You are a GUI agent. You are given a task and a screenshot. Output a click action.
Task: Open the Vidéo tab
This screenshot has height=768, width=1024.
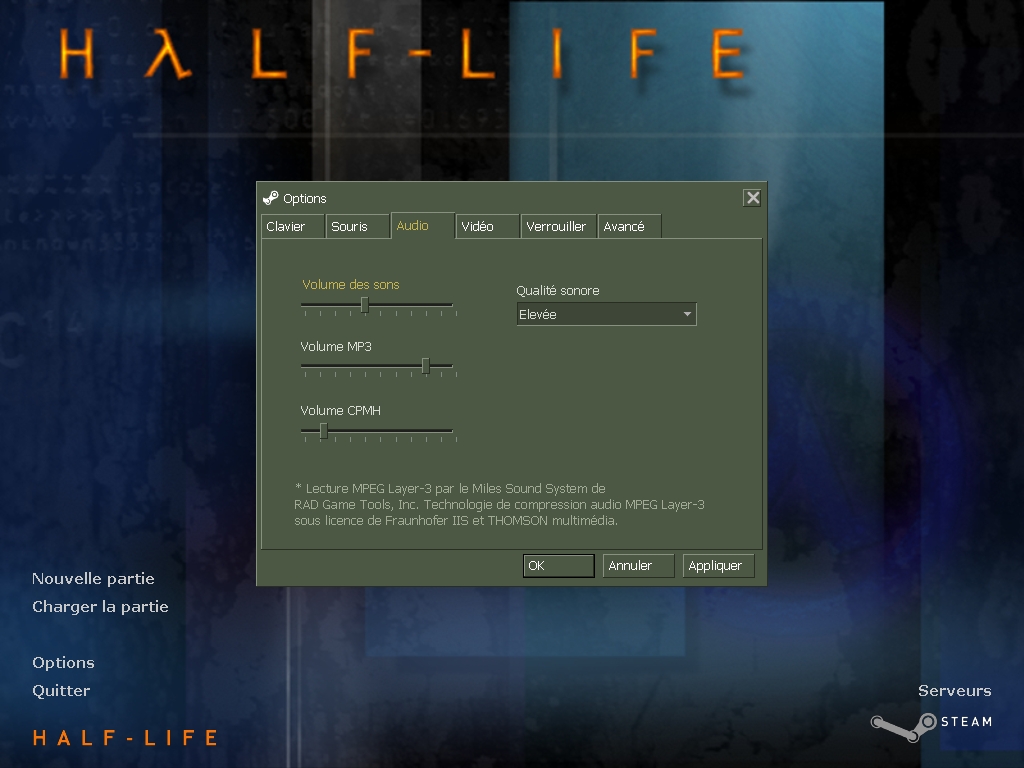[486, 227]
